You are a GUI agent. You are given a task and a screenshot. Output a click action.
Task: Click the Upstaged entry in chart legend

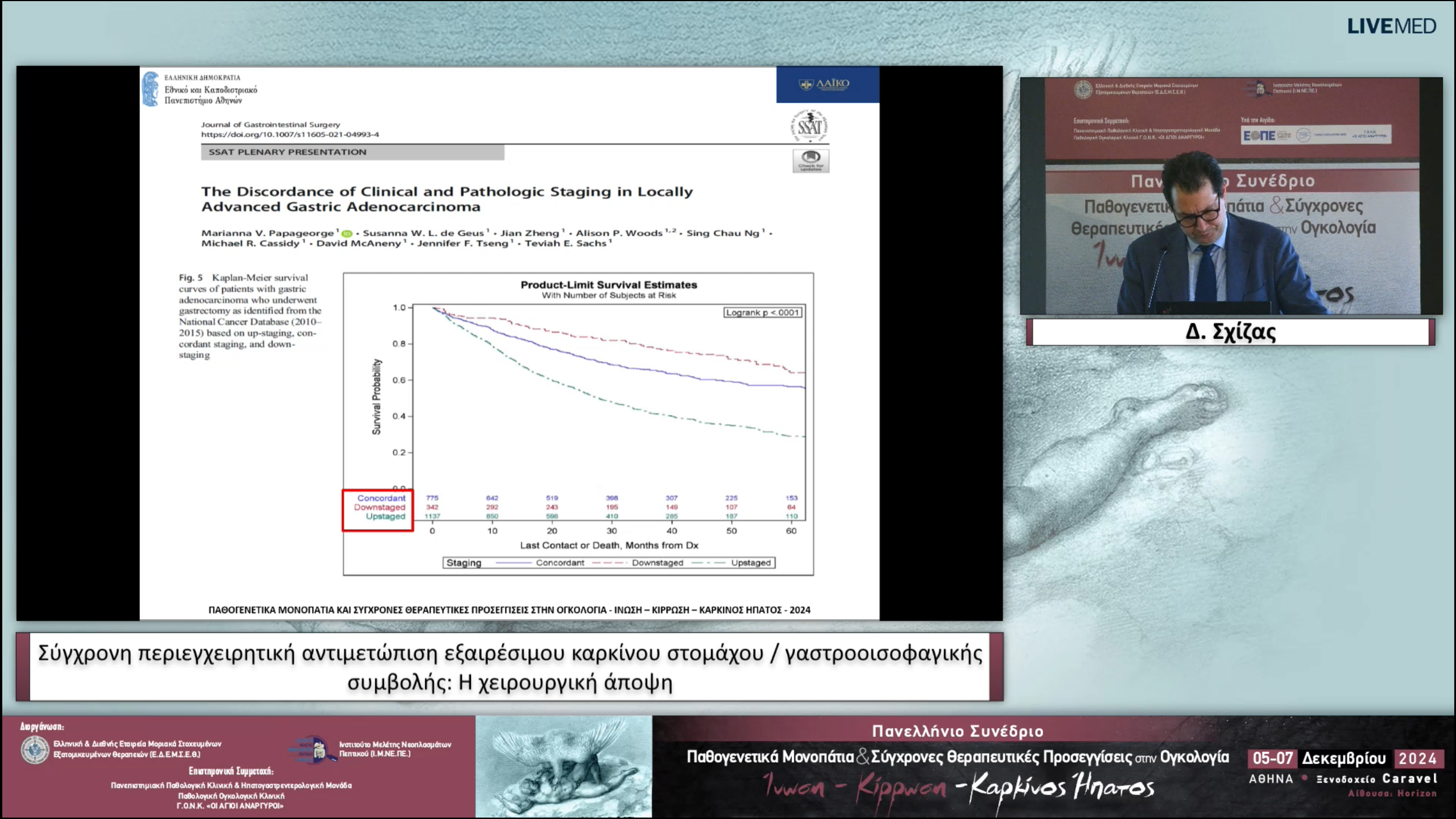tap(750, 562)
